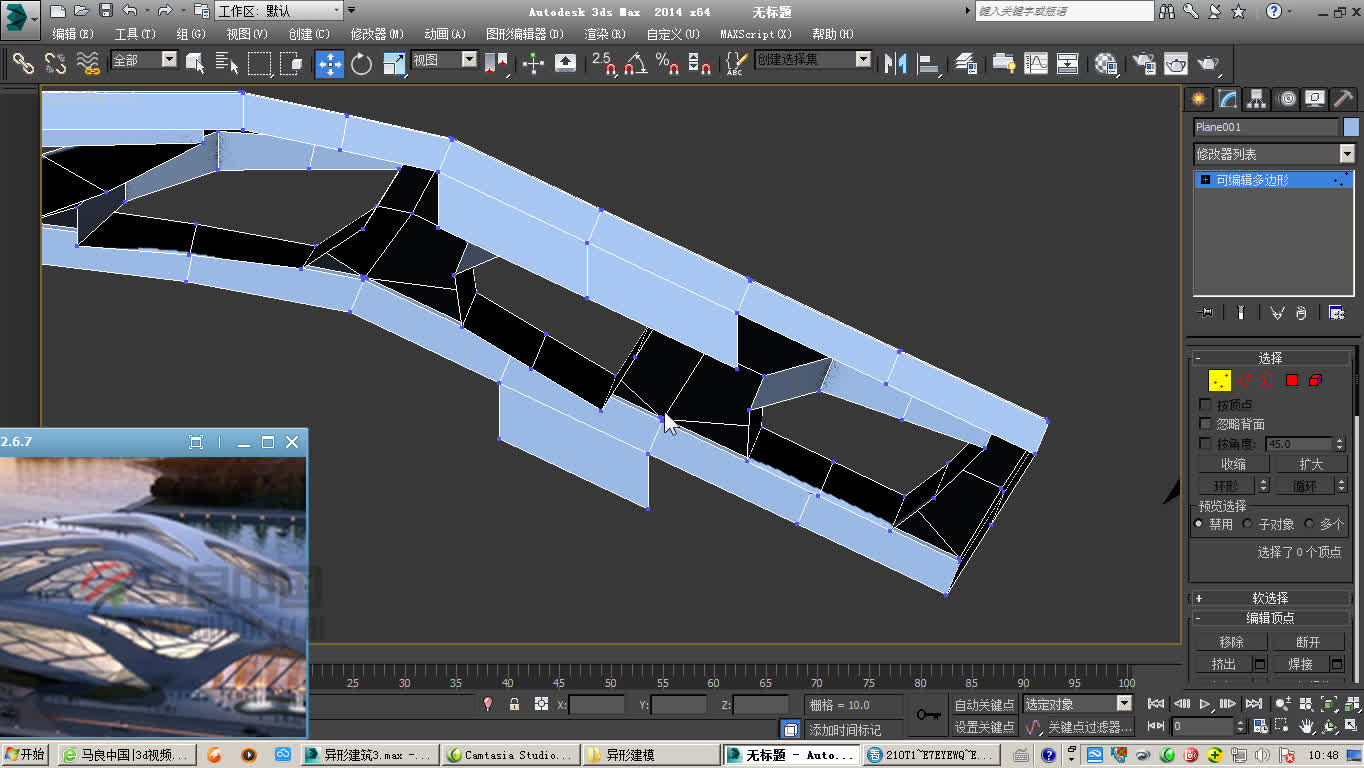Select the Rotate tool

(360, 63)
